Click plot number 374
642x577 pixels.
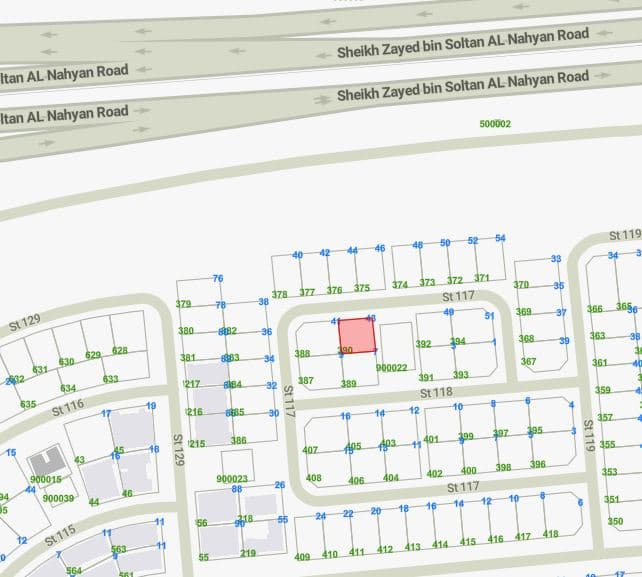click(x=400, y=285)
